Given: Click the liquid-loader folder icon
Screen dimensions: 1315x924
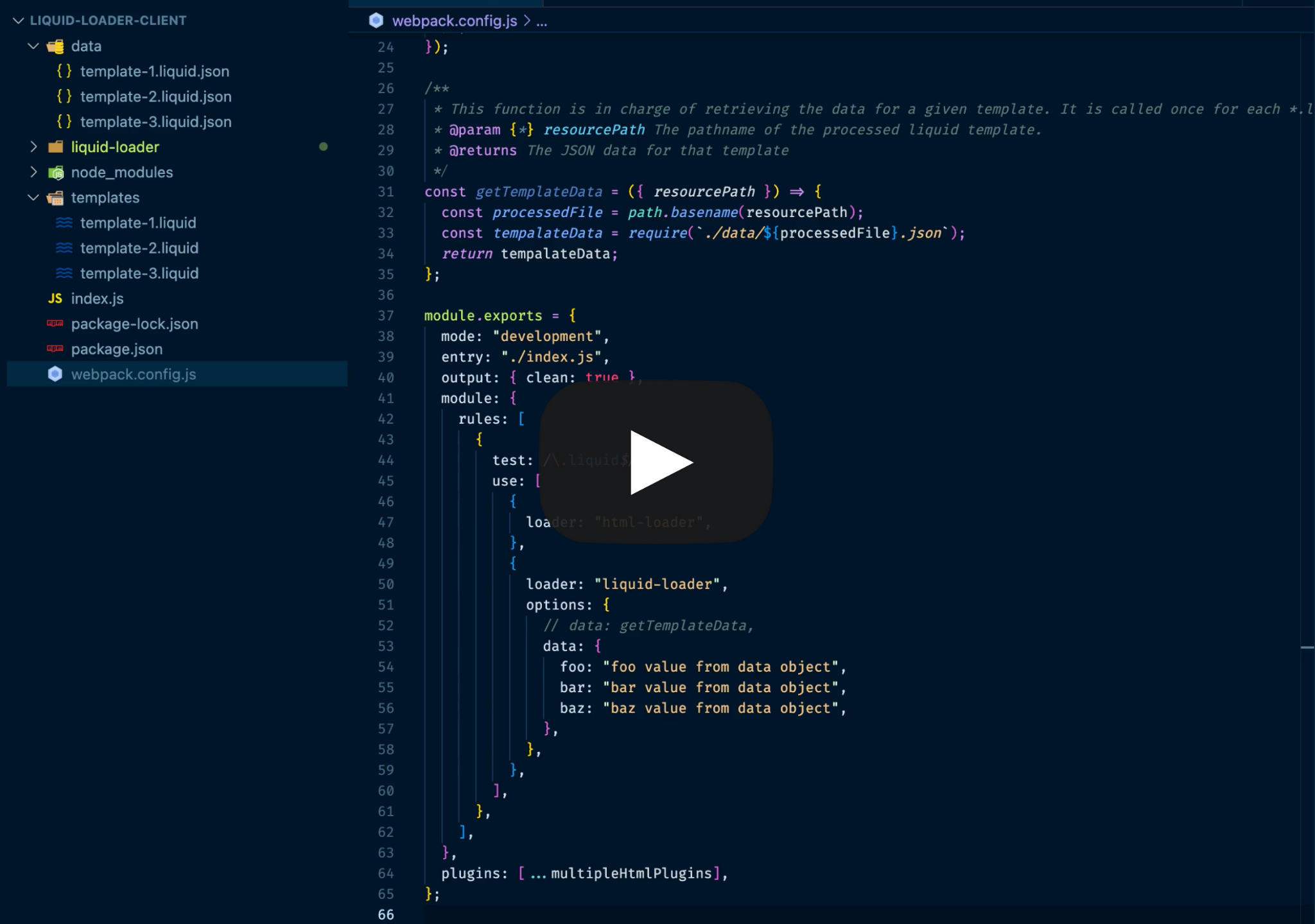Looking at the screenshot, I should pos(56,147).
